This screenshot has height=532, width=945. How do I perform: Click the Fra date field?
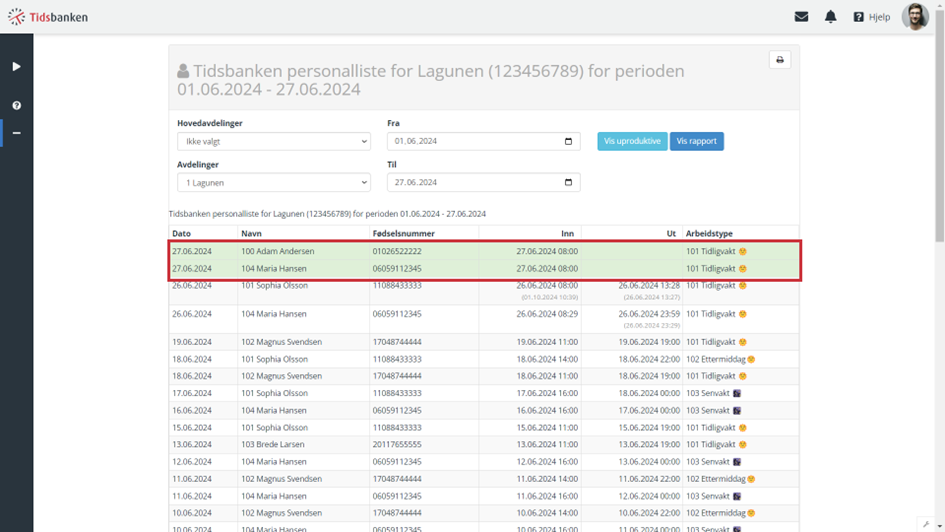coord(483,142)
